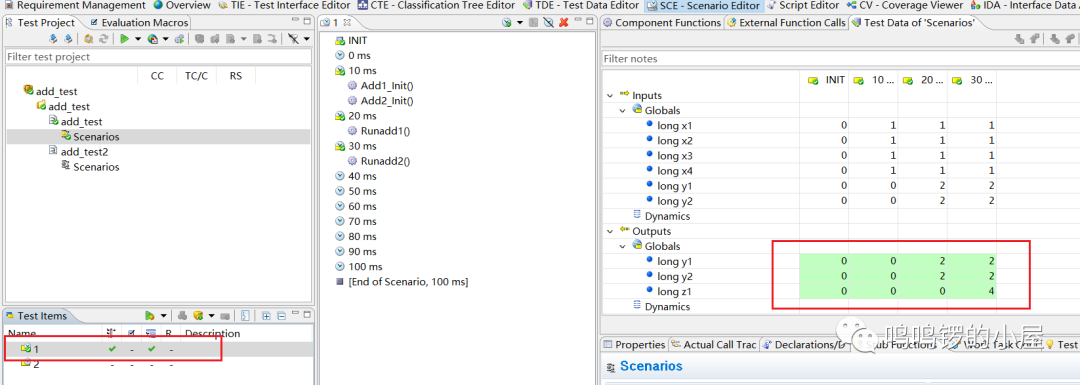Open the Actual Call Trace tab
This screenshot has height=385, width=1080.
click(x=713, y=344)
